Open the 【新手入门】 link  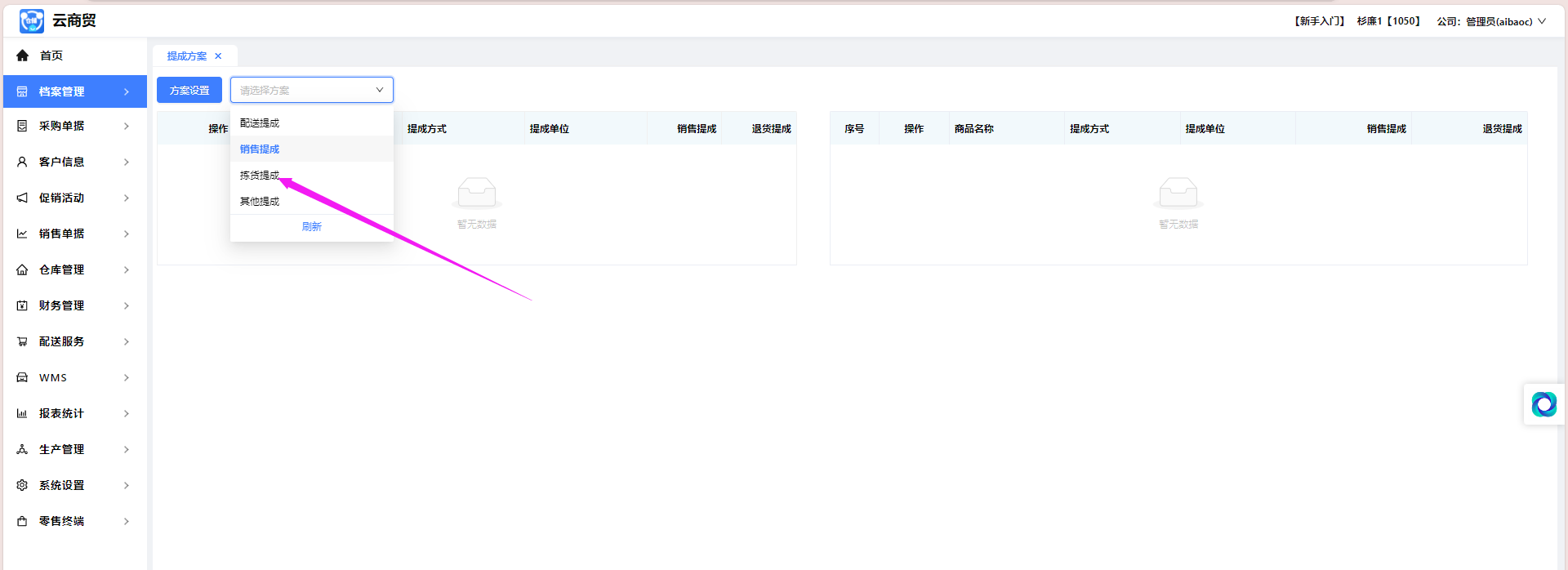(1319, 21)
